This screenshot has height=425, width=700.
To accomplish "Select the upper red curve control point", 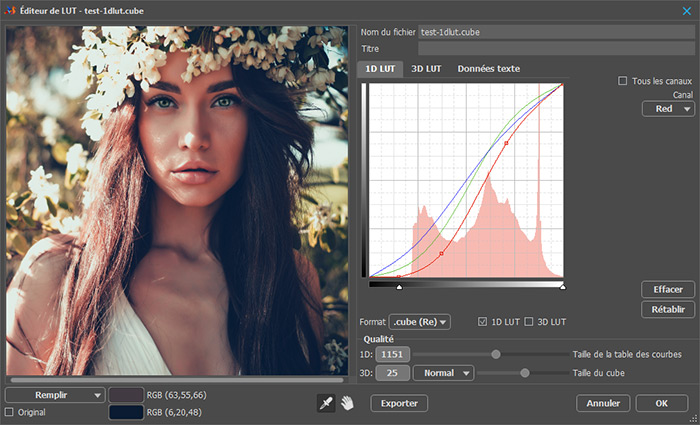I will pyautogui.click(x=506, y=143).
